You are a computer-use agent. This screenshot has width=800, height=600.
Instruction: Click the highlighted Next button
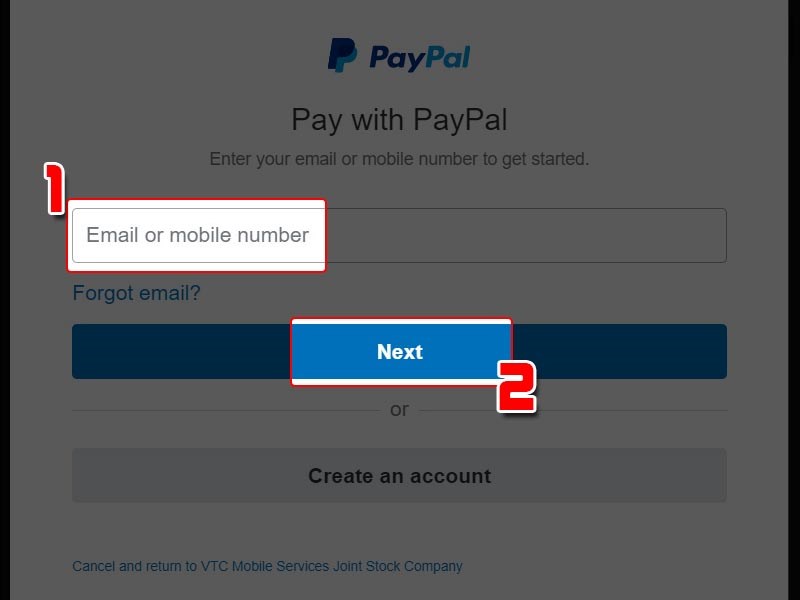(401, 352)
